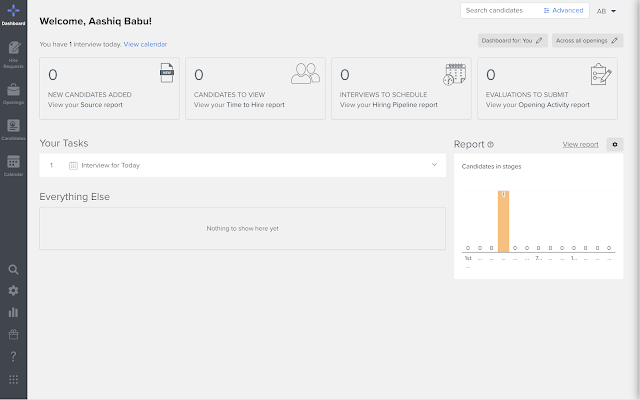Click the sidebar search magnifier icon
Viewport: 640px width, 400px height.
[x=13, y=270]
